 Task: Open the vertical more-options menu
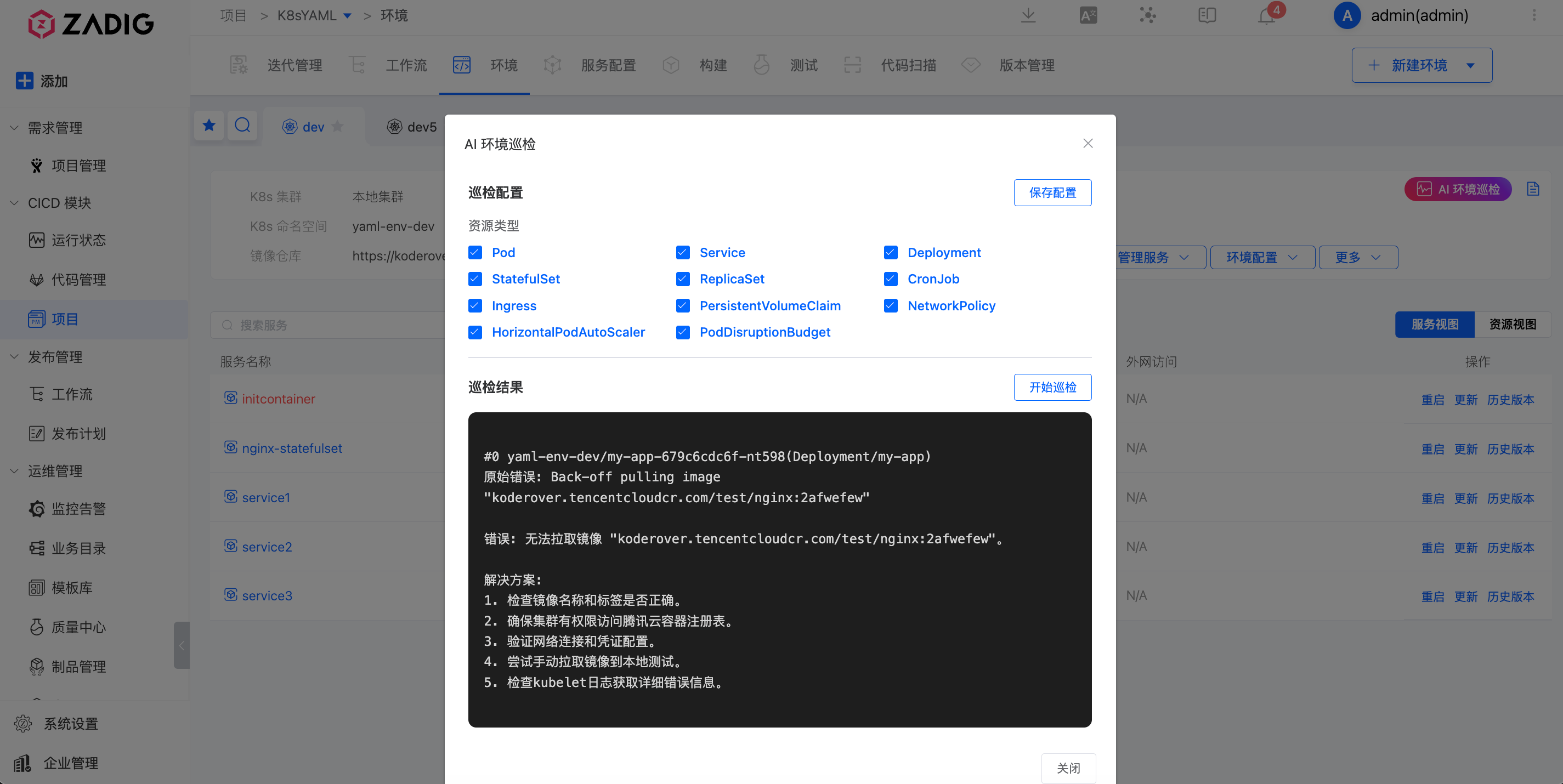[x=1534, y=15]
